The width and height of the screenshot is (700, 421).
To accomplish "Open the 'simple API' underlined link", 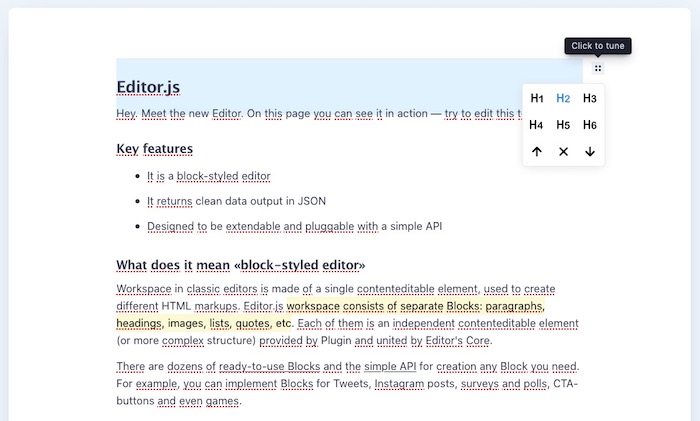I will click(x=390, y=367).
